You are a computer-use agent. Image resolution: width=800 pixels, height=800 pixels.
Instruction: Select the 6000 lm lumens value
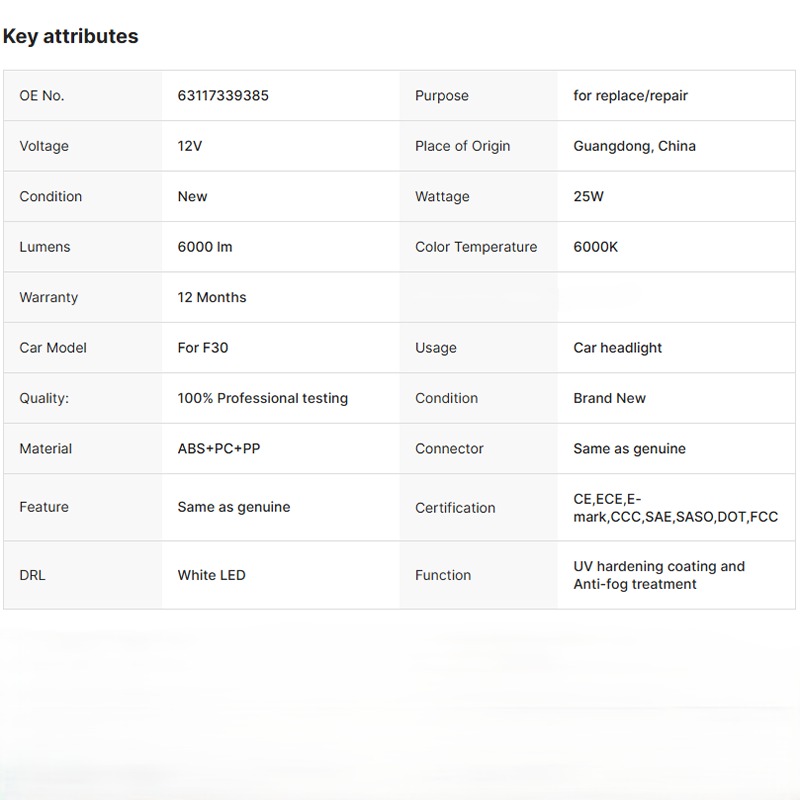tap(205, 247)
